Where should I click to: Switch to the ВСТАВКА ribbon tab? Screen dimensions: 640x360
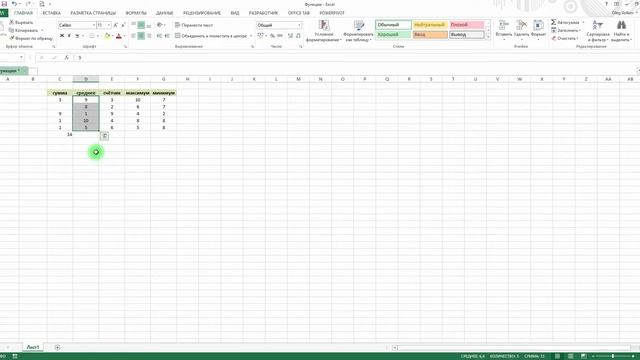coord(51,13)
